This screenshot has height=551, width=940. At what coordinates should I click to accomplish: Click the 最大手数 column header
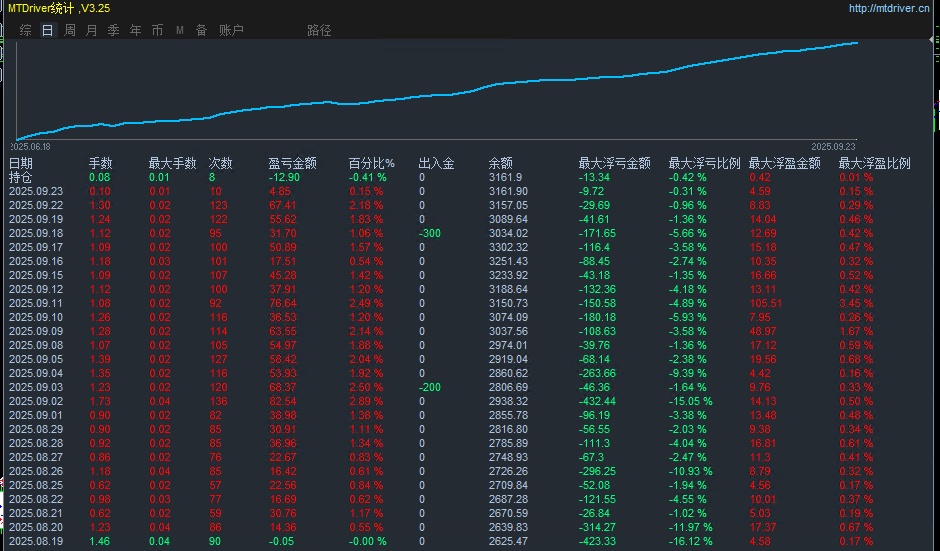[173, 163]
